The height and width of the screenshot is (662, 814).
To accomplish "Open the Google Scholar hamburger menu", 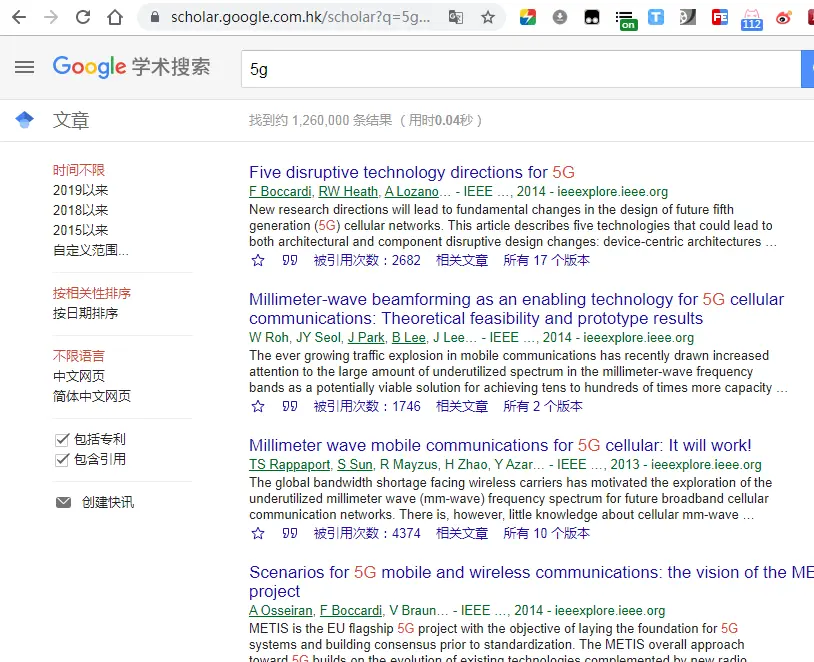I will 24,67.
